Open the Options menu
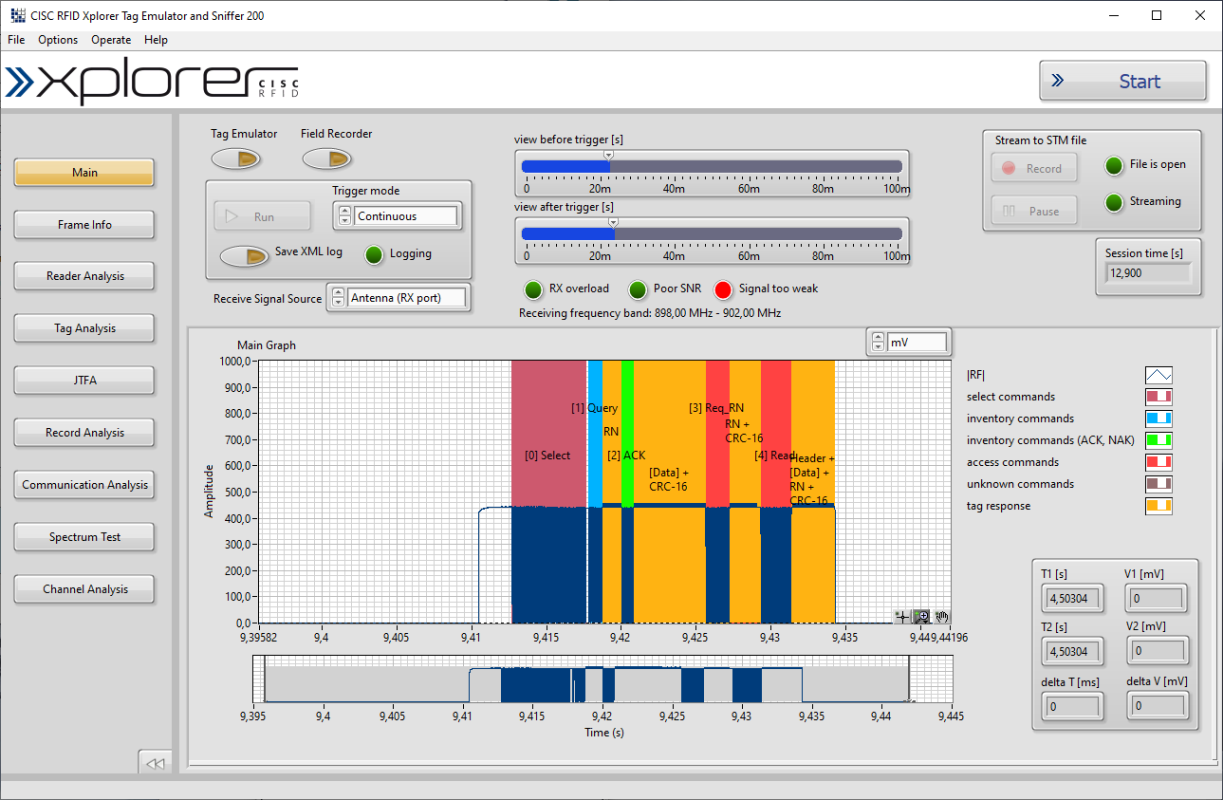The height and width of the screenshot is (800, 1223). click(58, 40)
